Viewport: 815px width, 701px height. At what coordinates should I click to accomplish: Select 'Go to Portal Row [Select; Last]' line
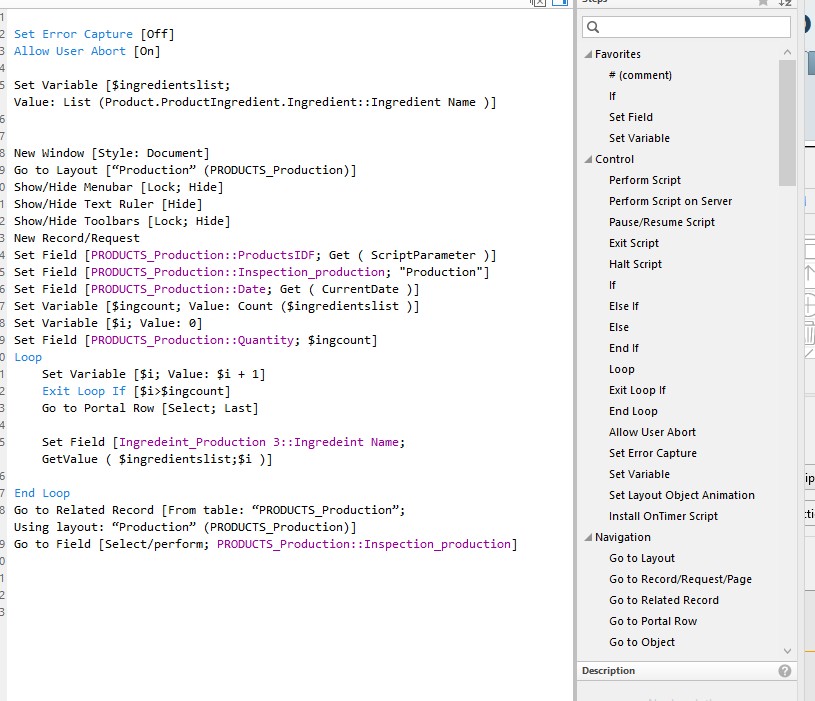click(150, 408)
